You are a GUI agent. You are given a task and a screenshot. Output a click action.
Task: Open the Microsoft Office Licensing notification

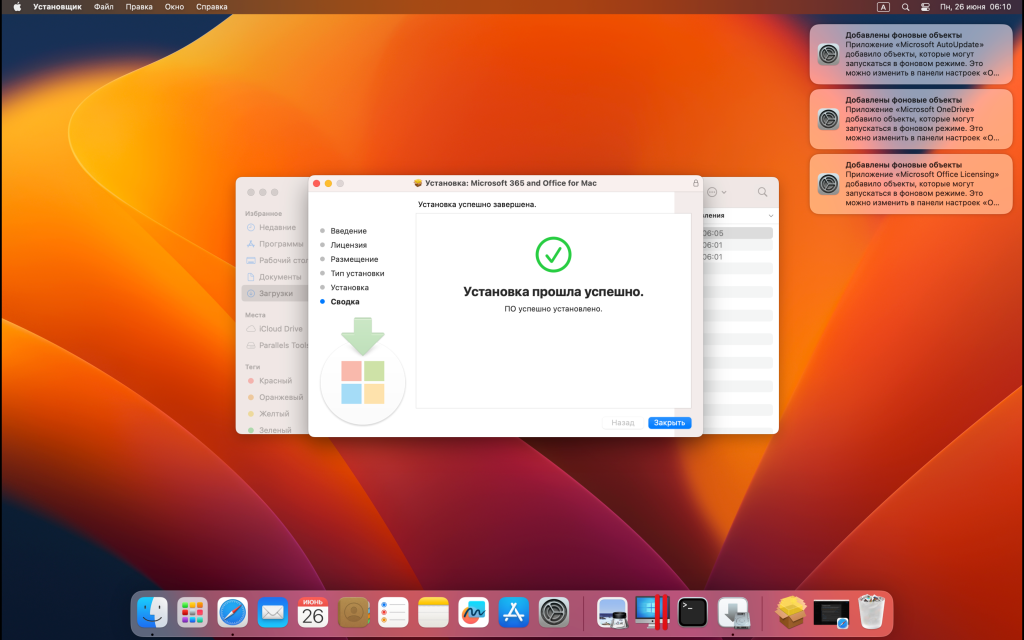(x=911, y=184)
